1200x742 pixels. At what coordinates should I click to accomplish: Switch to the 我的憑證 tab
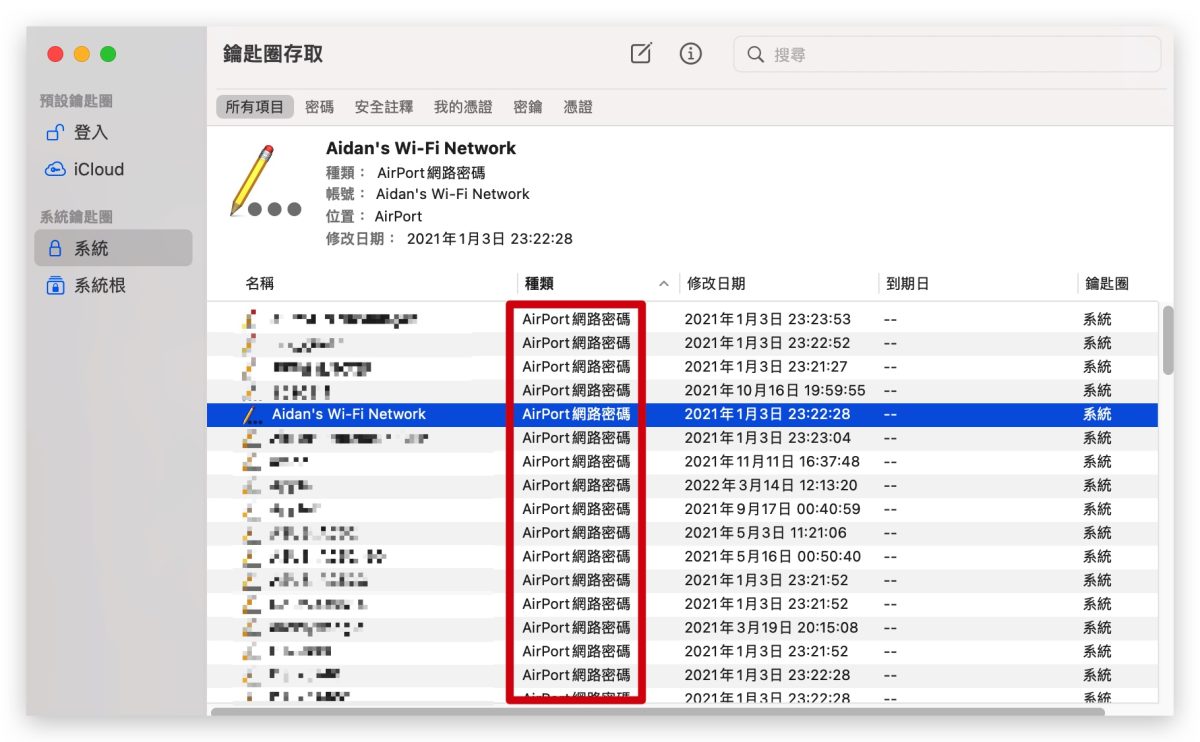click(463, 106)
